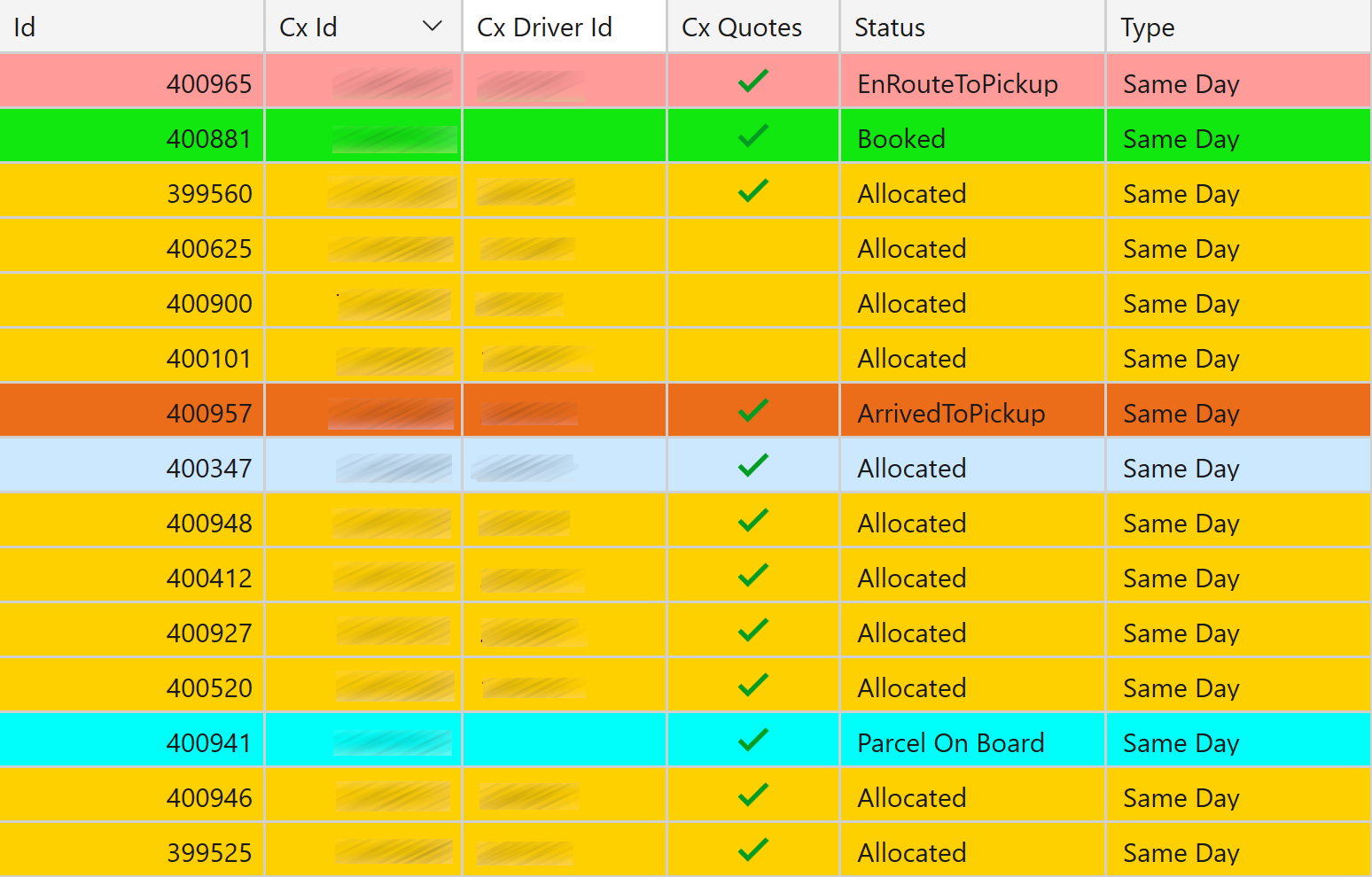Click the checkmark in ArrivedToPickup row 400957
Viewport: 1372px width, 877px height.
752,411
